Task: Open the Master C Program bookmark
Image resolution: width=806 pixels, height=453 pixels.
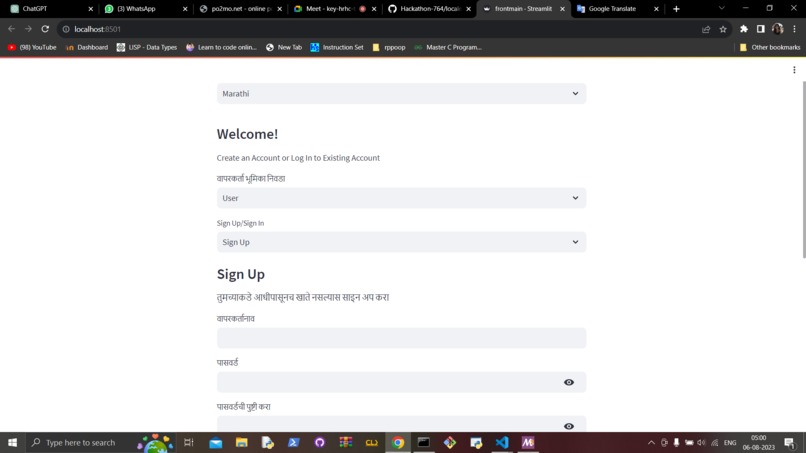Action: 448,47
